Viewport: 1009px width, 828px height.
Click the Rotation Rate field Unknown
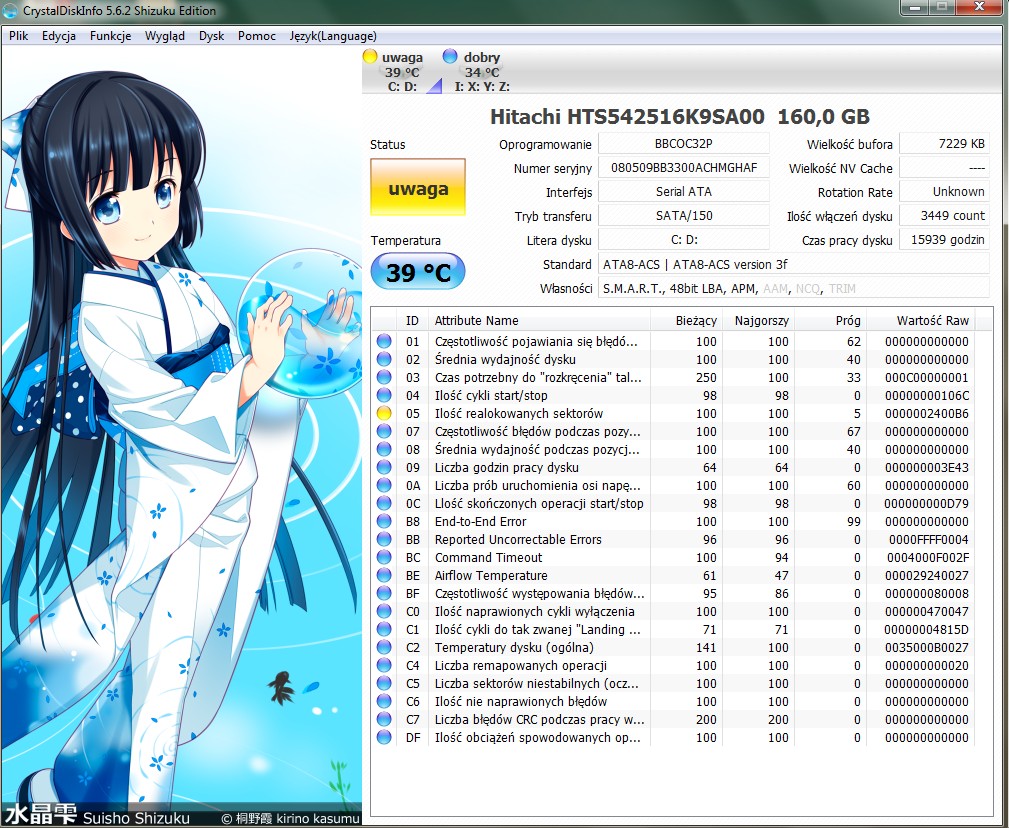(x=944, y=192)
